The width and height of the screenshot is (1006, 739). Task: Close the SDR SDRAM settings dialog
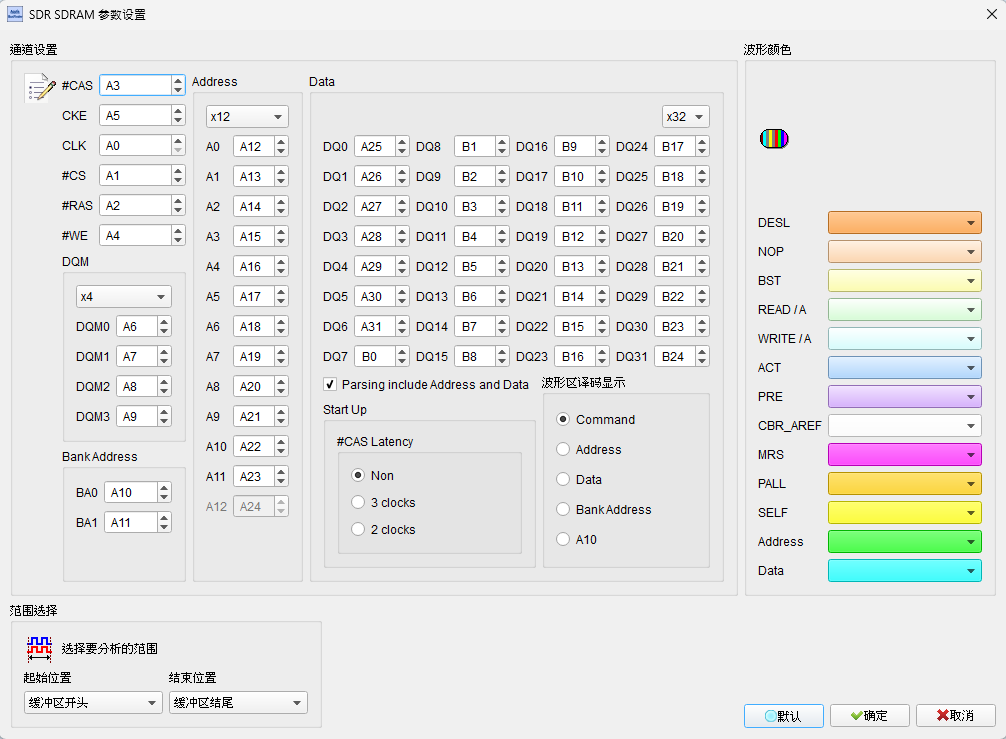point(991,13)
